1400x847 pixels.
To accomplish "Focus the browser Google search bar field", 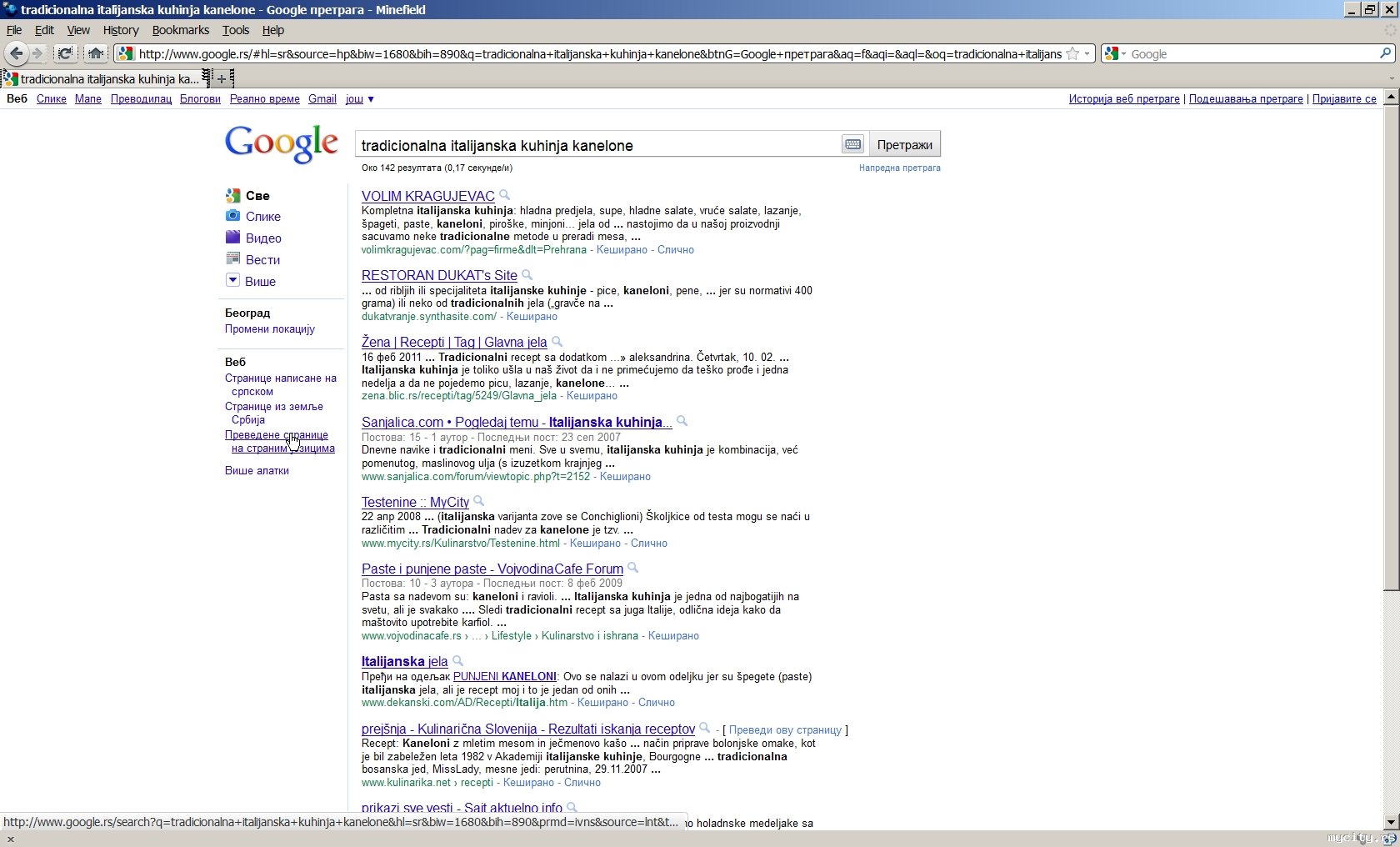I will (x=1253, y=53).
